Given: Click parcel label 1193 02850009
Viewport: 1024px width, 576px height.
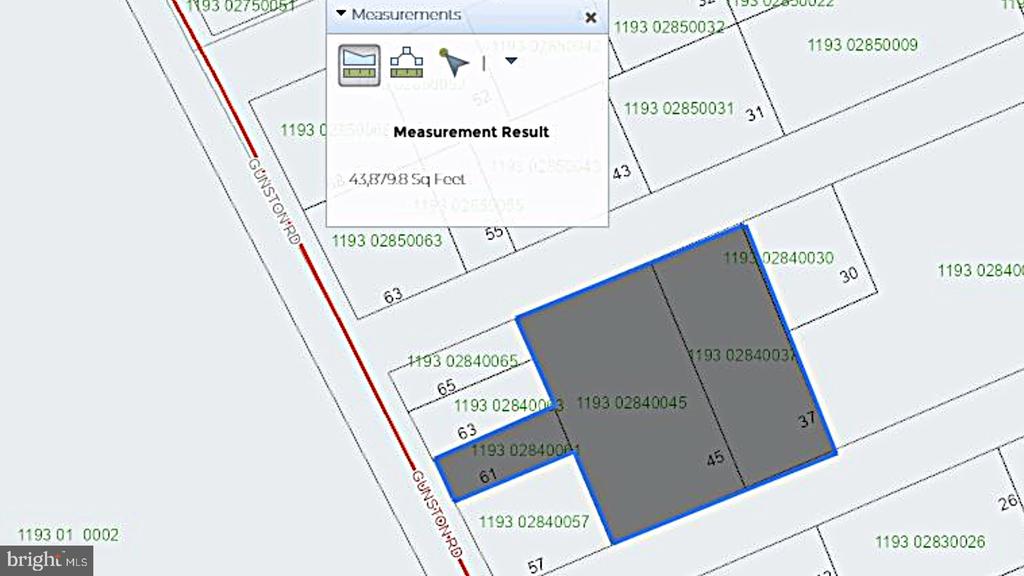Looking at the screenshot, I should click(863, 45).
